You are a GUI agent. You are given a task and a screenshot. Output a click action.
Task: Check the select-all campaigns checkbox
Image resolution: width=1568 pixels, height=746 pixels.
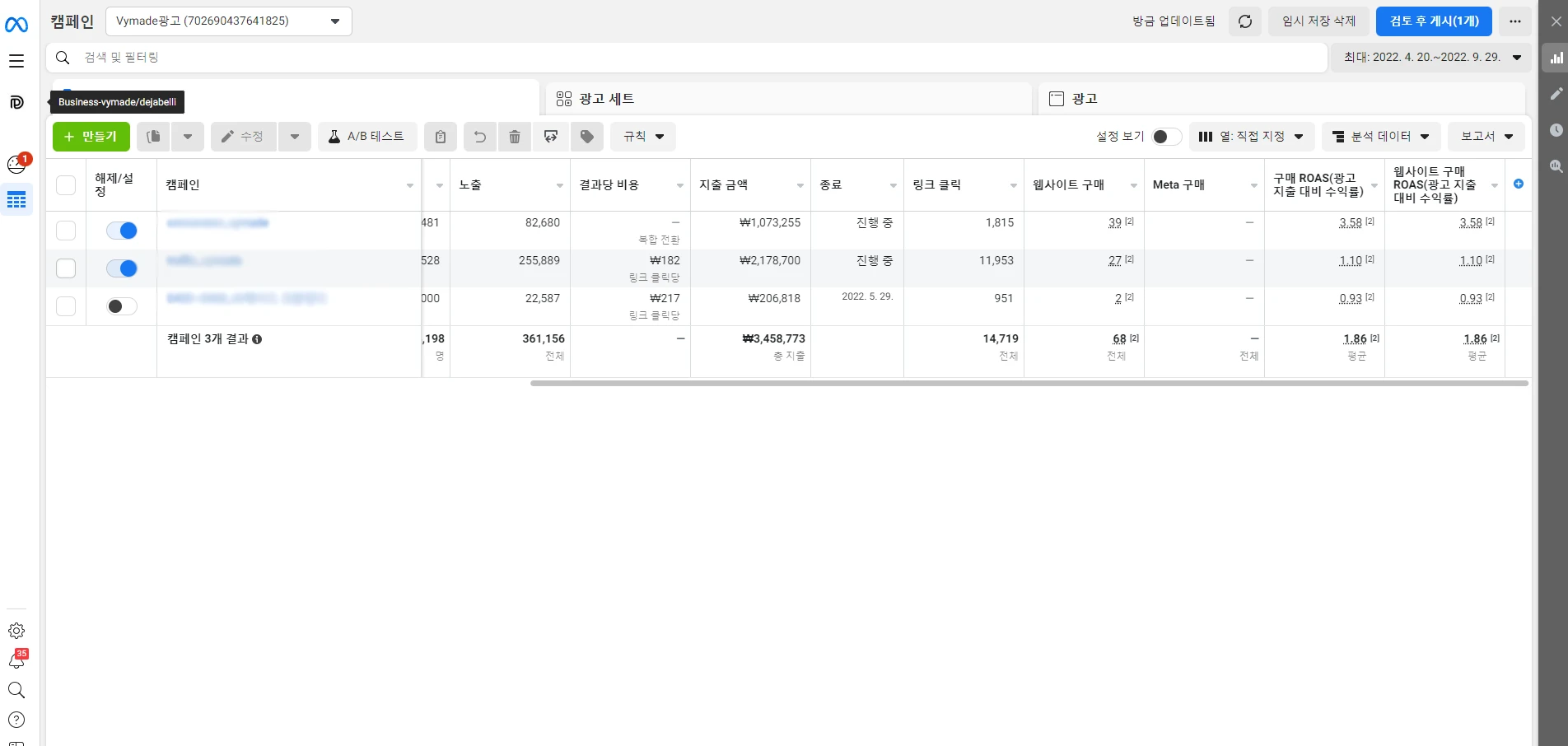click(x=66, y=184)
